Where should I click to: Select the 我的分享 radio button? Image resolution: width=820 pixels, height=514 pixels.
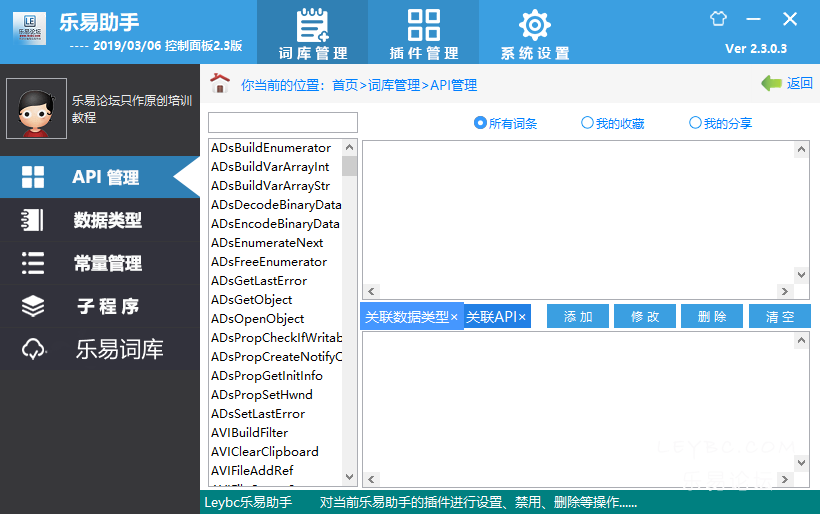pyautogui.click(x=695, y=123)
